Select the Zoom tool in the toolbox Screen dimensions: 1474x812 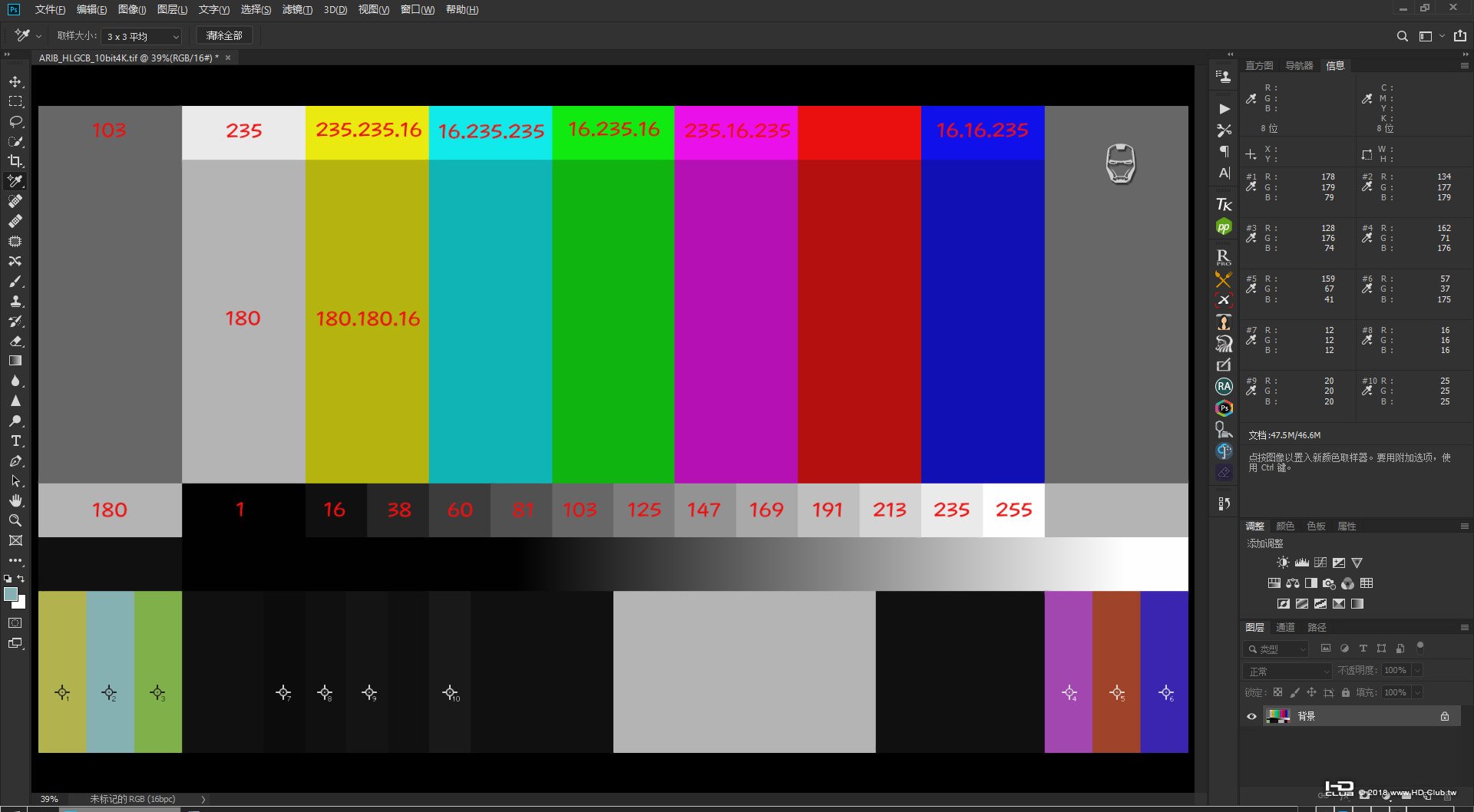15,520
